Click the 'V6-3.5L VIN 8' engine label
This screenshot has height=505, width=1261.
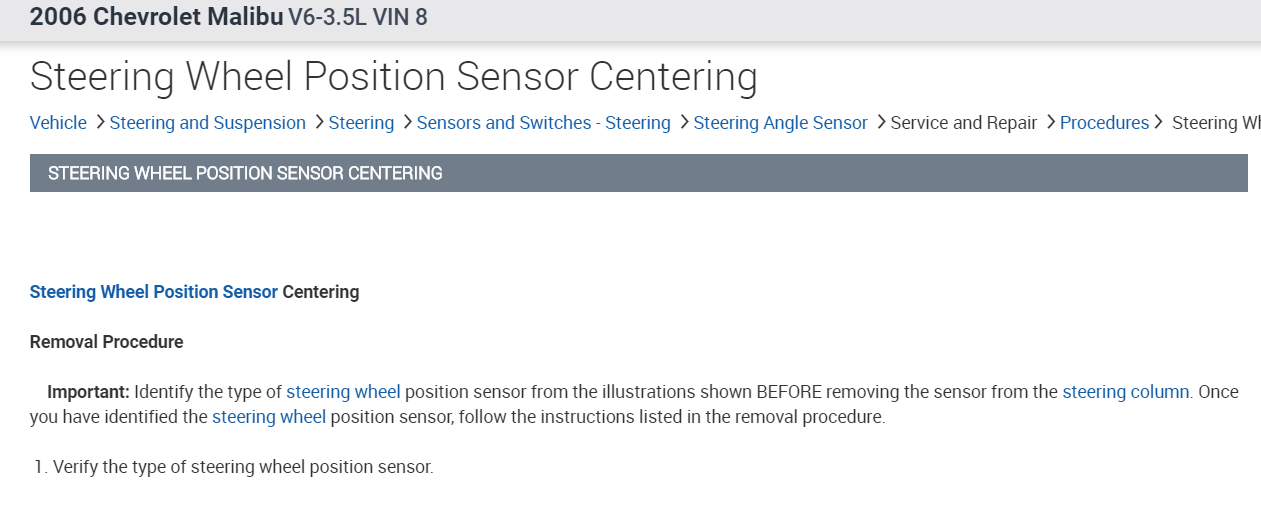pyautogui.click(x=358, y=17)
